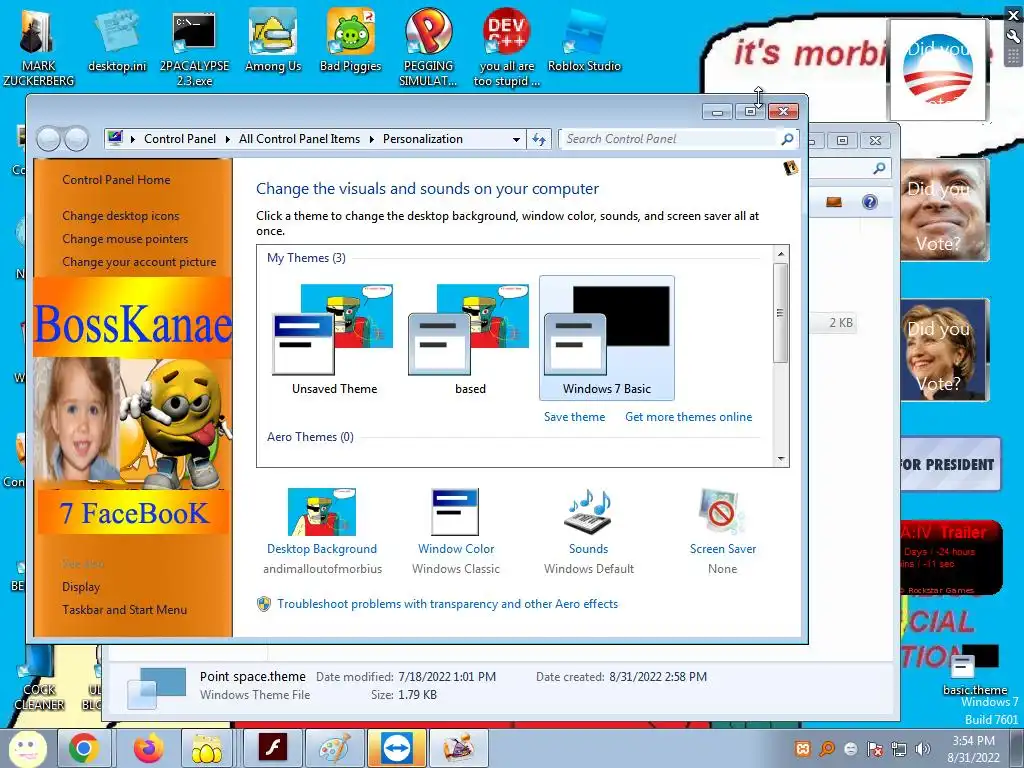Image resolution: width=1024 pixels, height=768 pixels.
Task: Open the Paint palette taskbar icon
Action: (334, 748)
